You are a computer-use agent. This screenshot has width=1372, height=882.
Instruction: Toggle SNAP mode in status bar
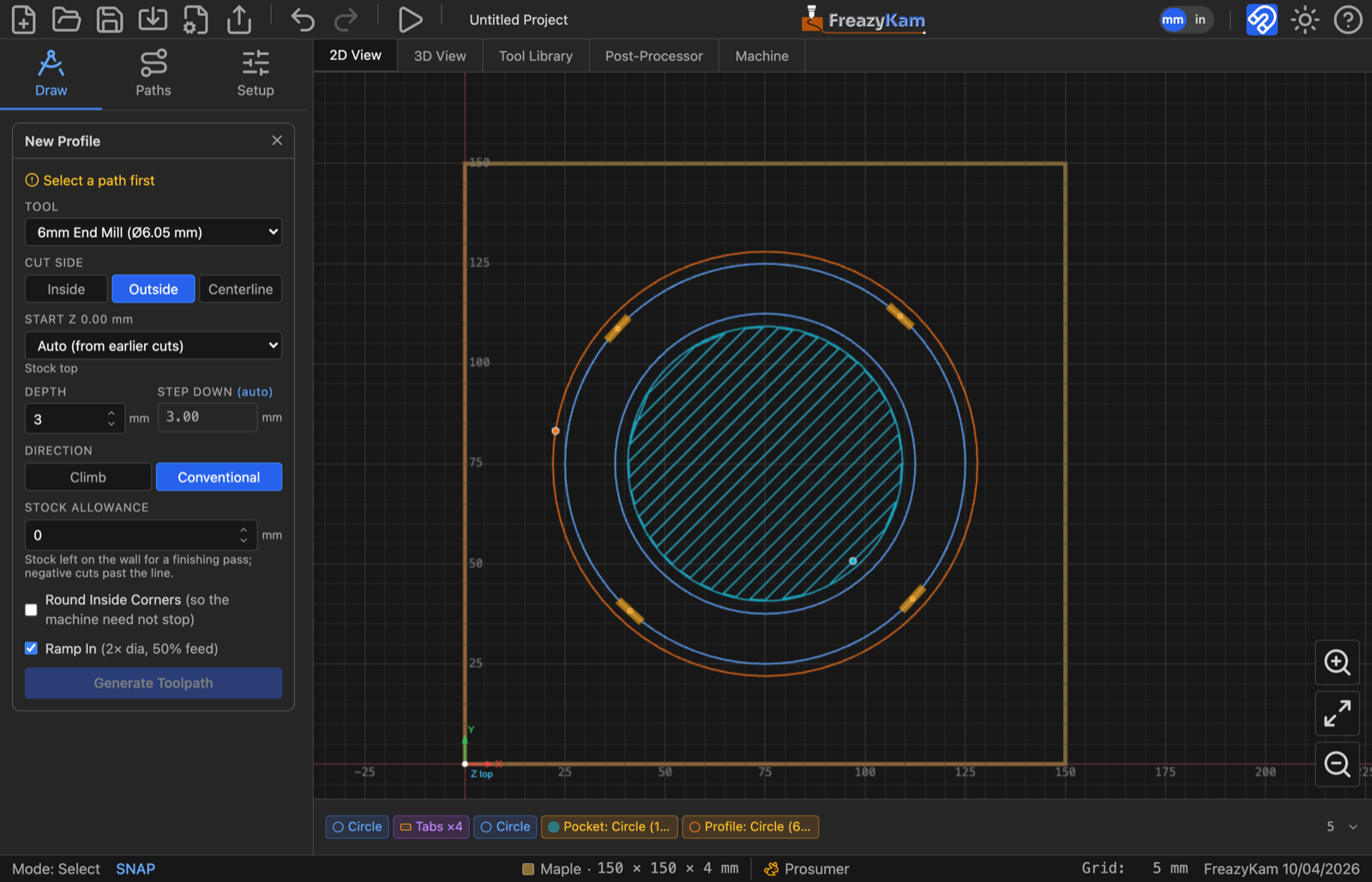pyautogui.click(x=135, y=869)
